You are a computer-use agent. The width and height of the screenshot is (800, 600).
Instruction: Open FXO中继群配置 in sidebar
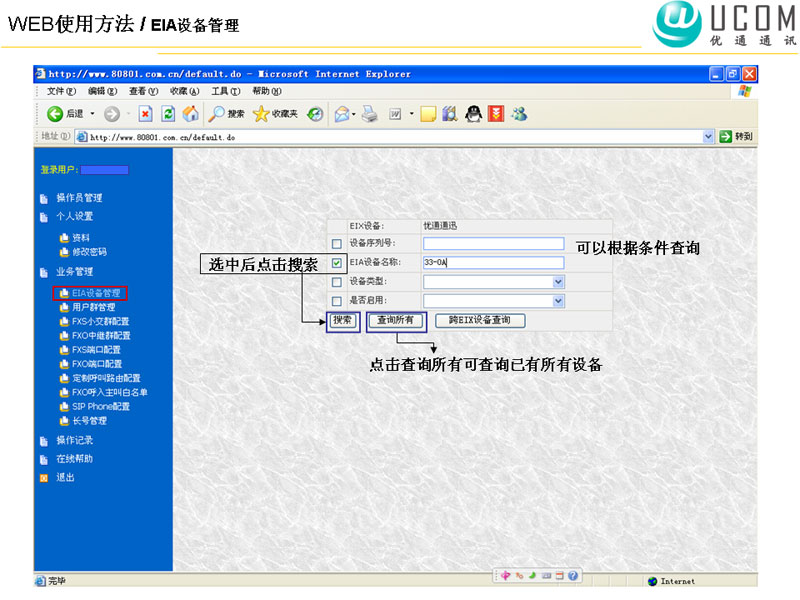pyautogui.click(x=101, y=336)
